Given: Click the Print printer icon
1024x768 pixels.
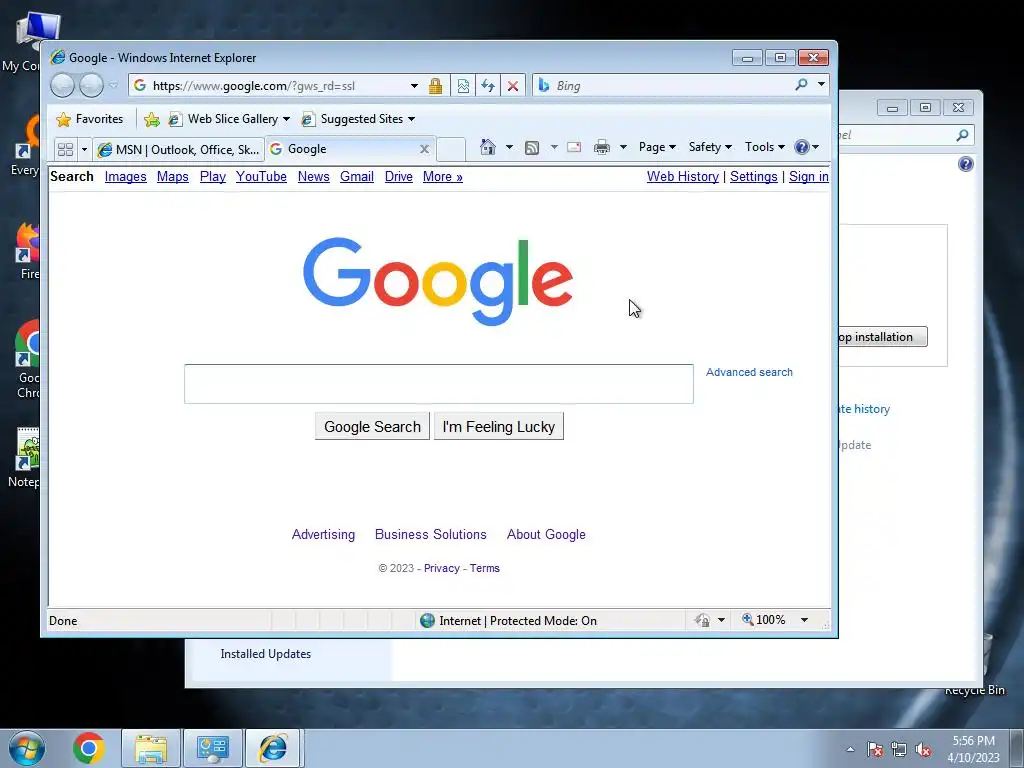Looking at the screenshot, I should click(x=601, y=147).
